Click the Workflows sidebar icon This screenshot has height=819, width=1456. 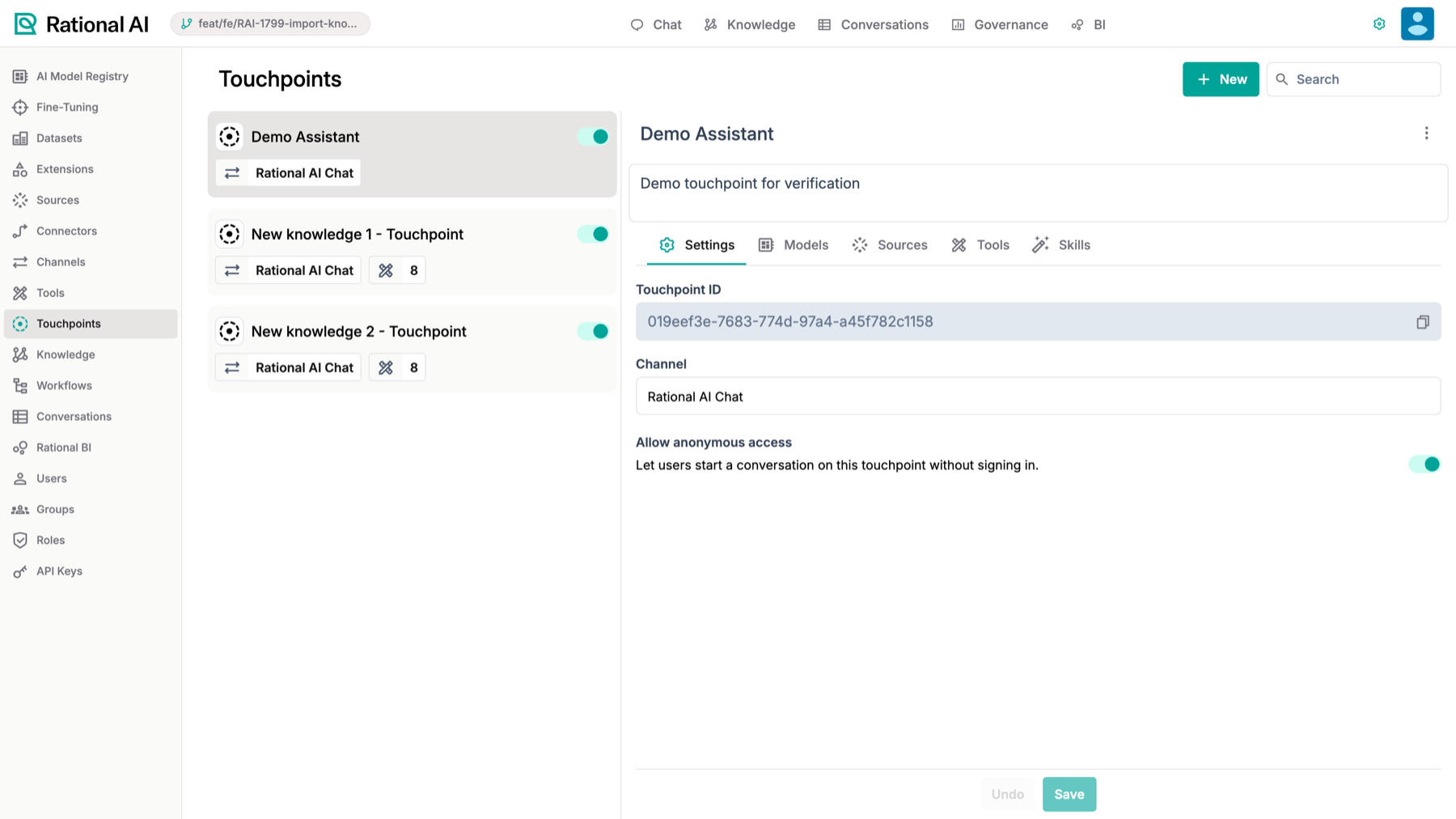pos(20,386)
